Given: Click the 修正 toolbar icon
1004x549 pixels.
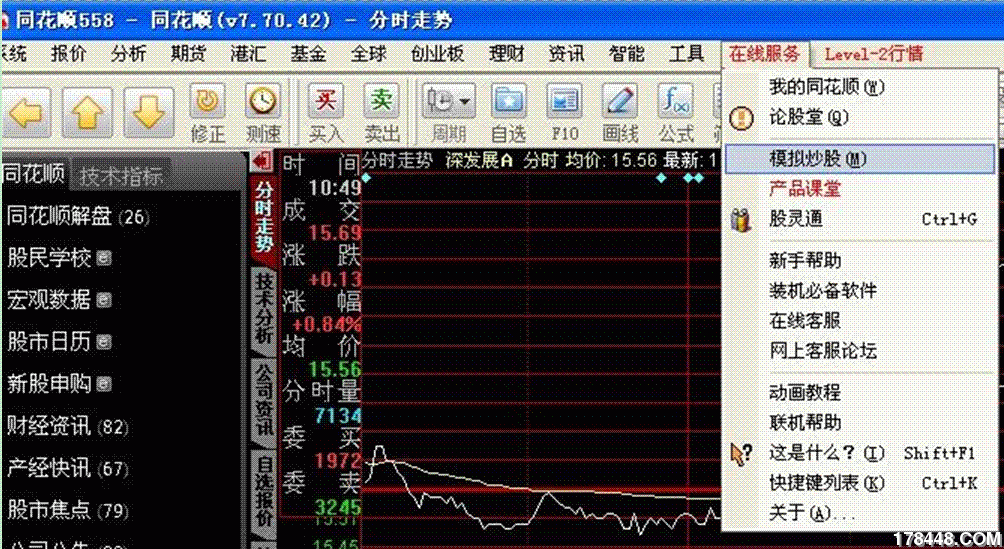Looking at the screenshot, I should [207, 101].
